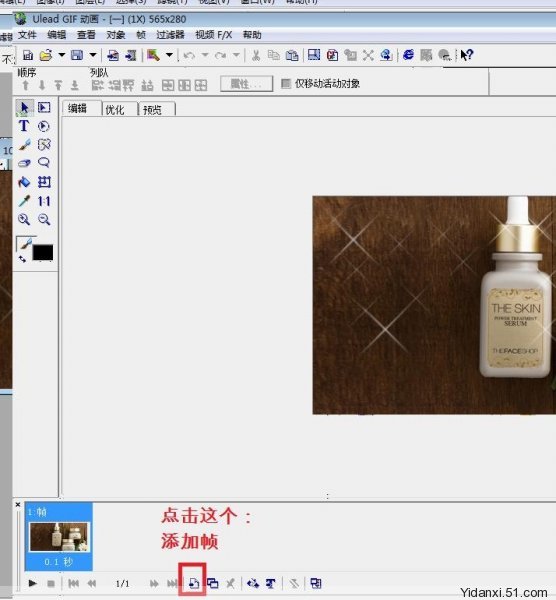This screenshot has height=600, width=556.
Task: Click the Add frame button
Action: point(194,584)
